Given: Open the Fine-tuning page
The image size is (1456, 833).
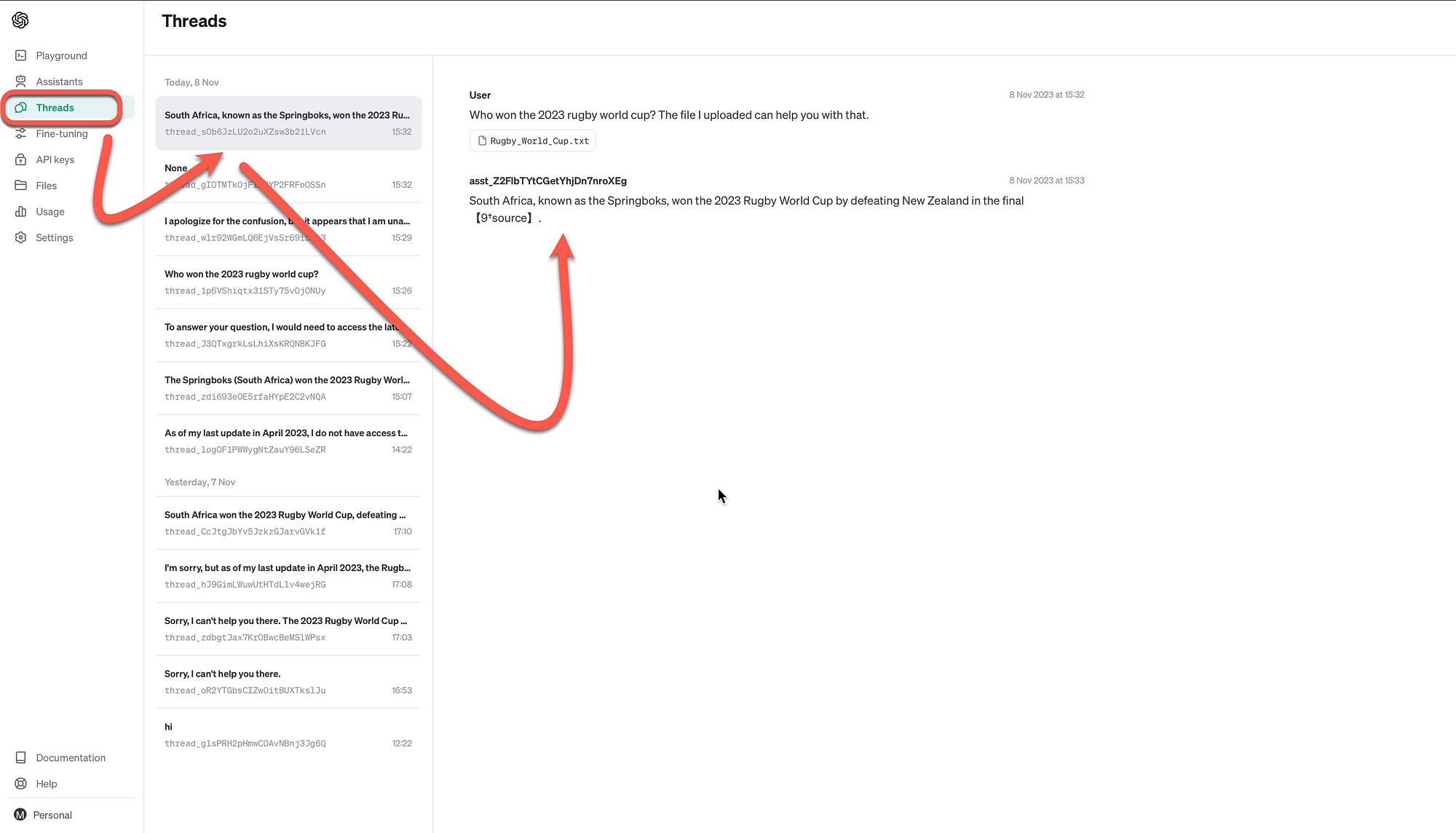Looking at the screenshot, I should pyautogui.click(x=62, y=133).
